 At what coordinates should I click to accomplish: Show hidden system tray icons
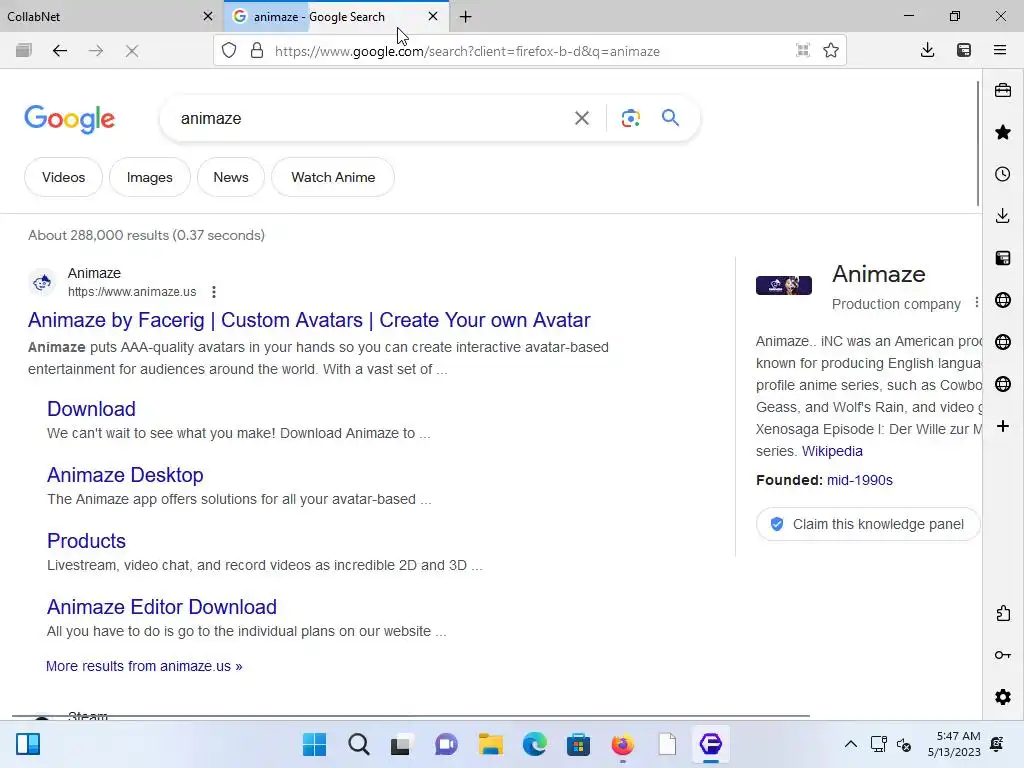850,744
